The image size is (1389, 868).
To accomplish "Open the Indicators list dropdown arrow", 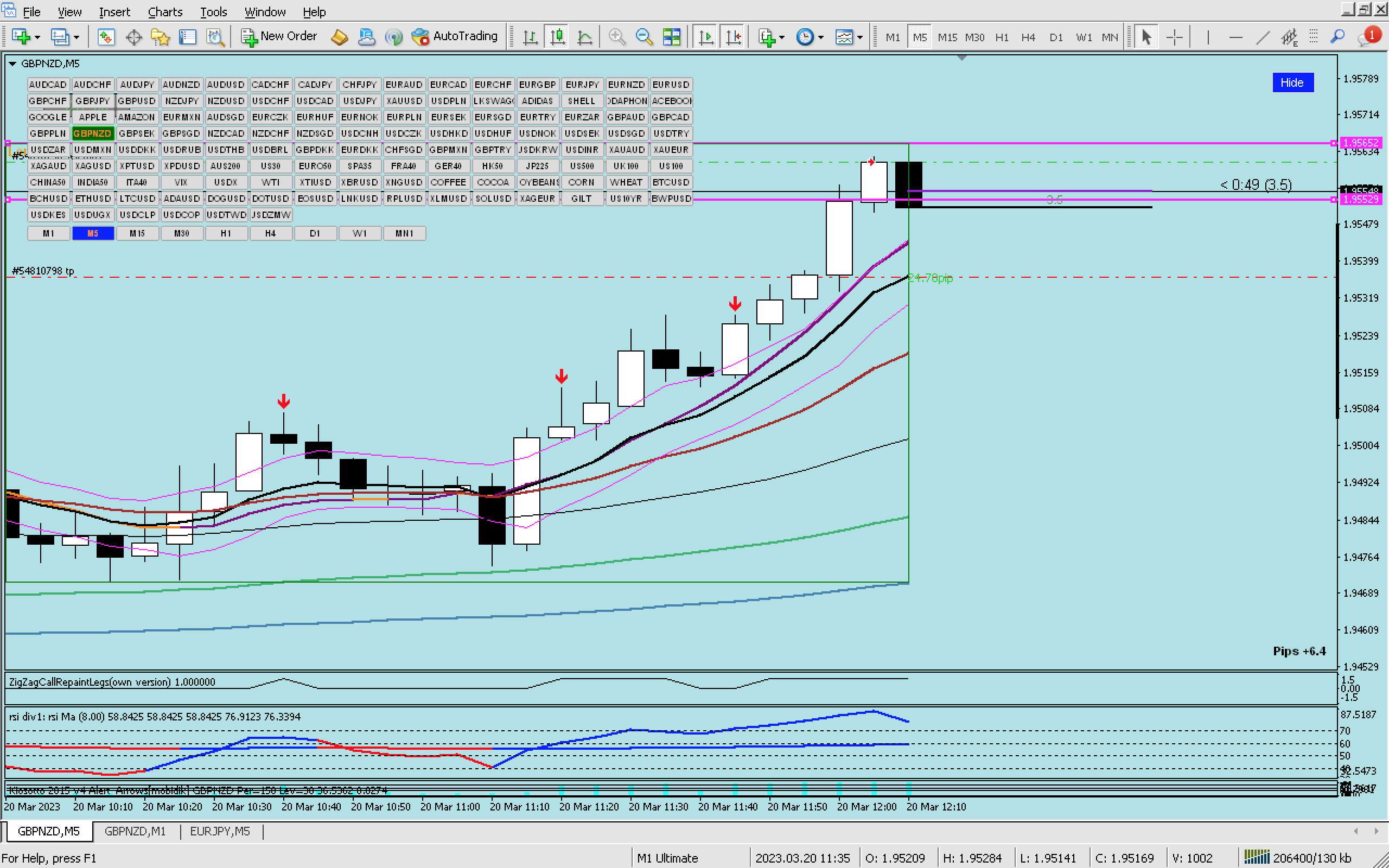I will pos(782,38).
